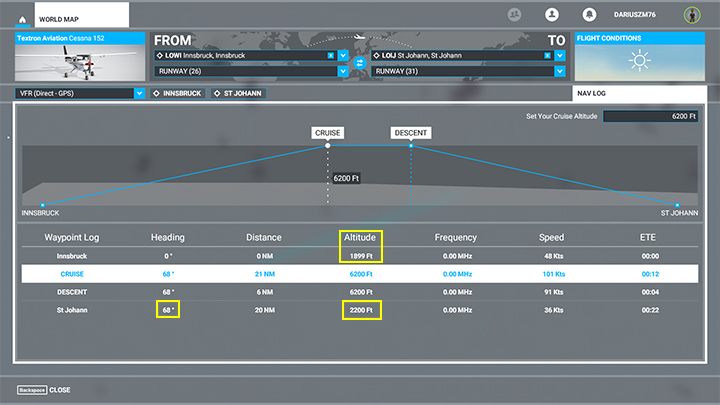This screenshot has height=405, width=720.
Task: Select the NAV LOG tab
Action: click(640, 93)
